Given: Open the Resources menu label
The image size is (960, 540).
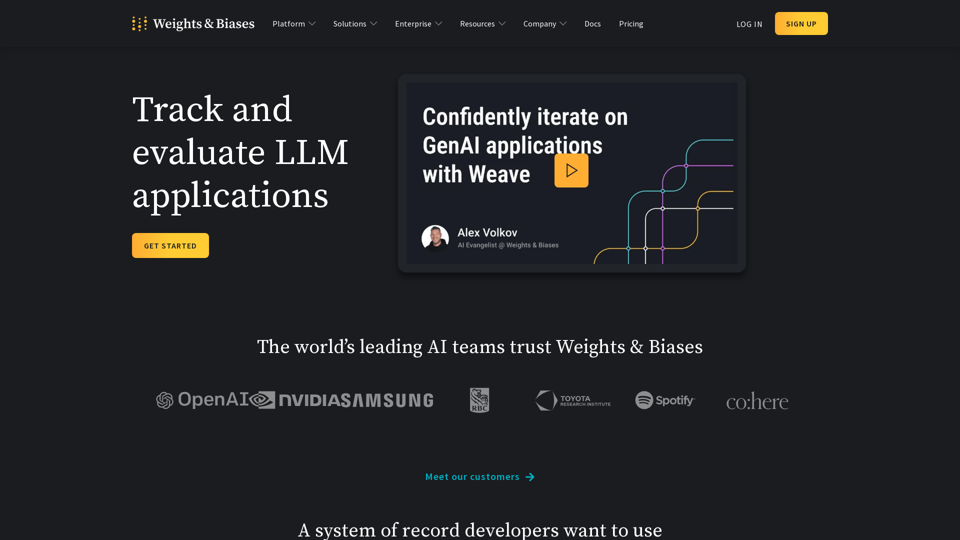Looking at the screenshot, I should [478, 24].
